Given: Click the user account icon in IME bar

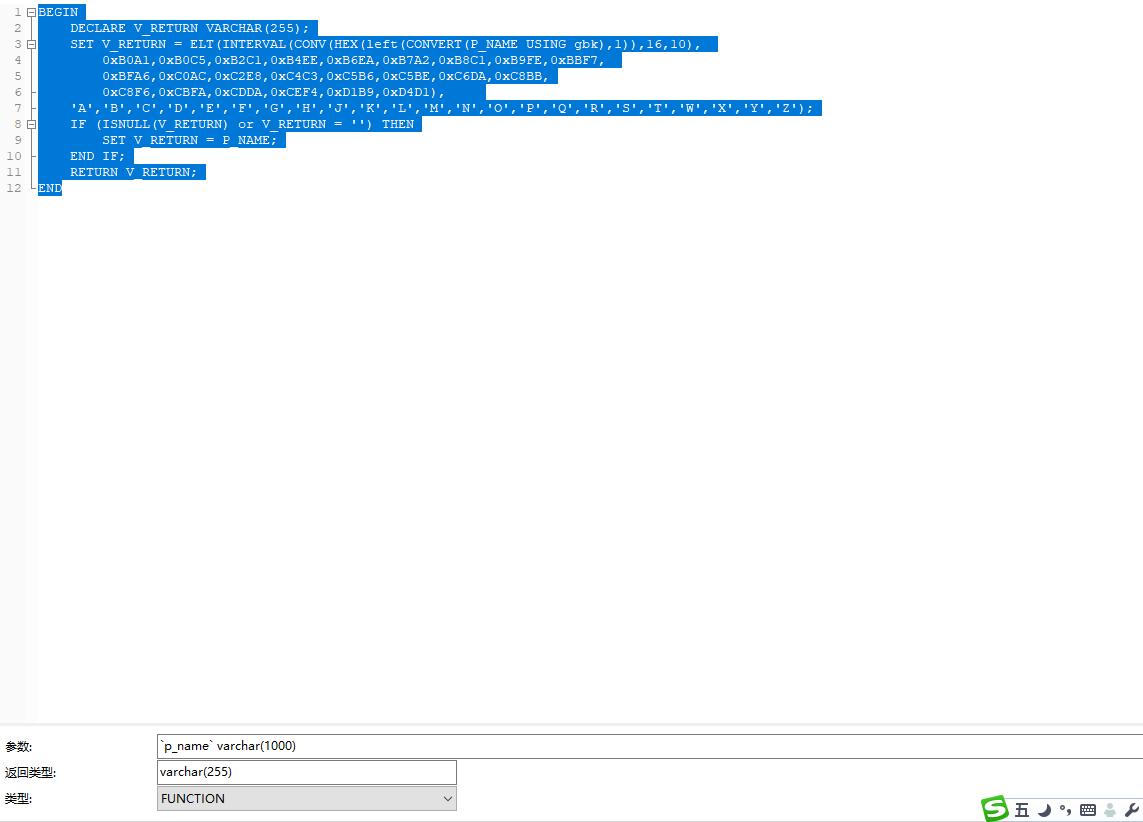Looking at the screenshot, I should click(1110, 810).
